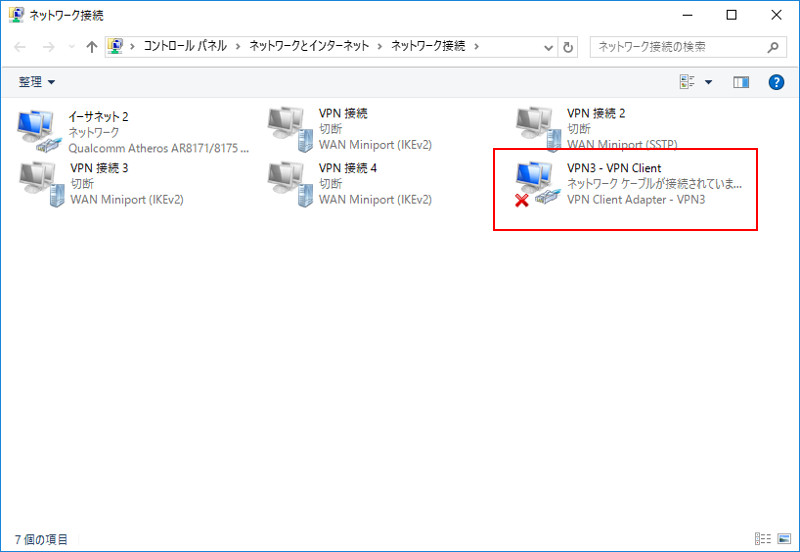Click the VPN Client Adapter - VPN3 text
This screenshot has height=552, width=800.
636,199
